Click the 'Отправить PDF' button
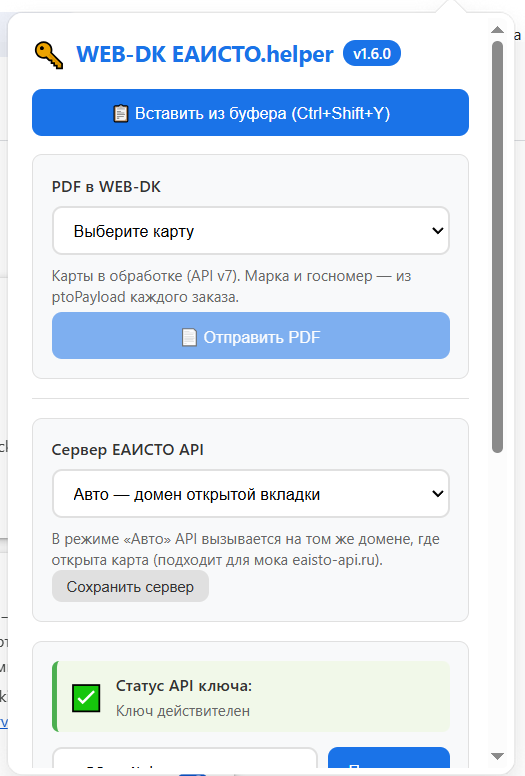Viewport: 525px width, 776px height. point(251,336)
